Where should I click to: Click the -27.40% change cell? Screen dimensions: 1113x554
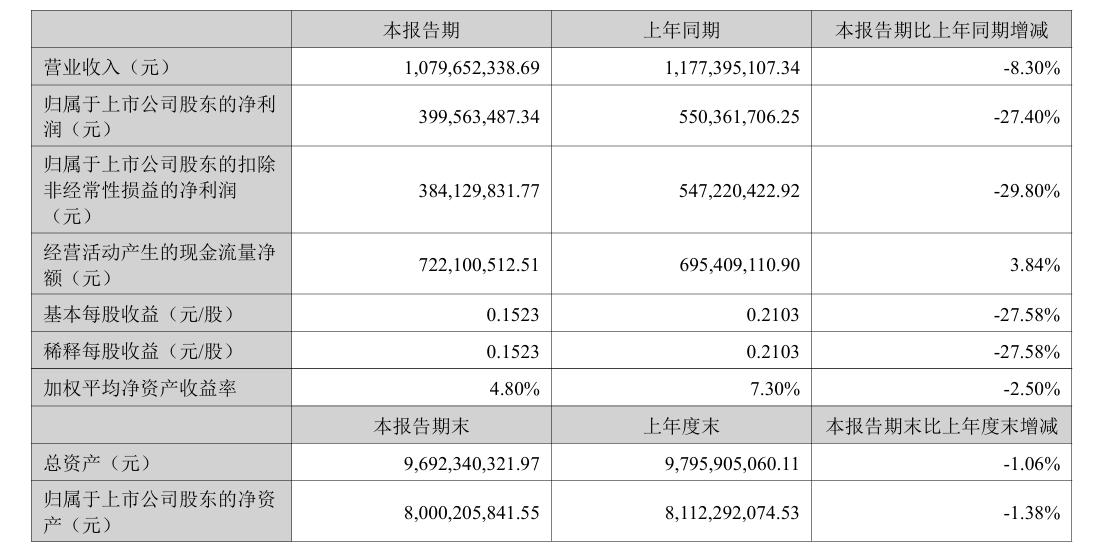[1026, 116]
